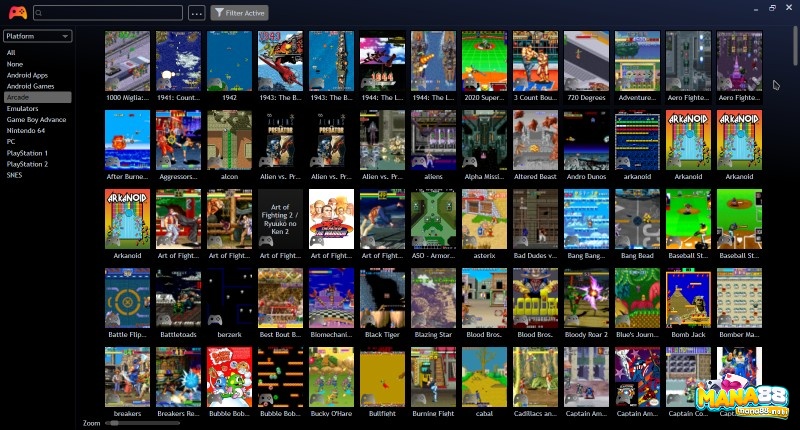The width and height of the screenshot is (800, 430).
Task: Click the Bomb Jack game thumbnail
Action: (688, 297)
